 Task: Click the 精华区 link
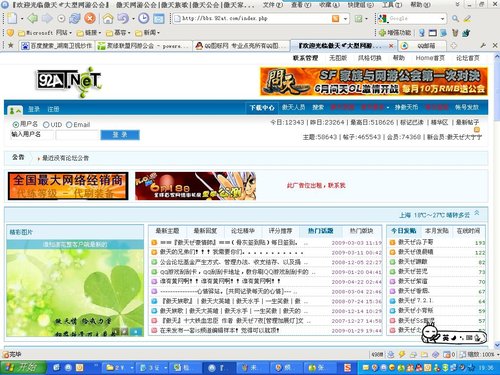(439, 123)
